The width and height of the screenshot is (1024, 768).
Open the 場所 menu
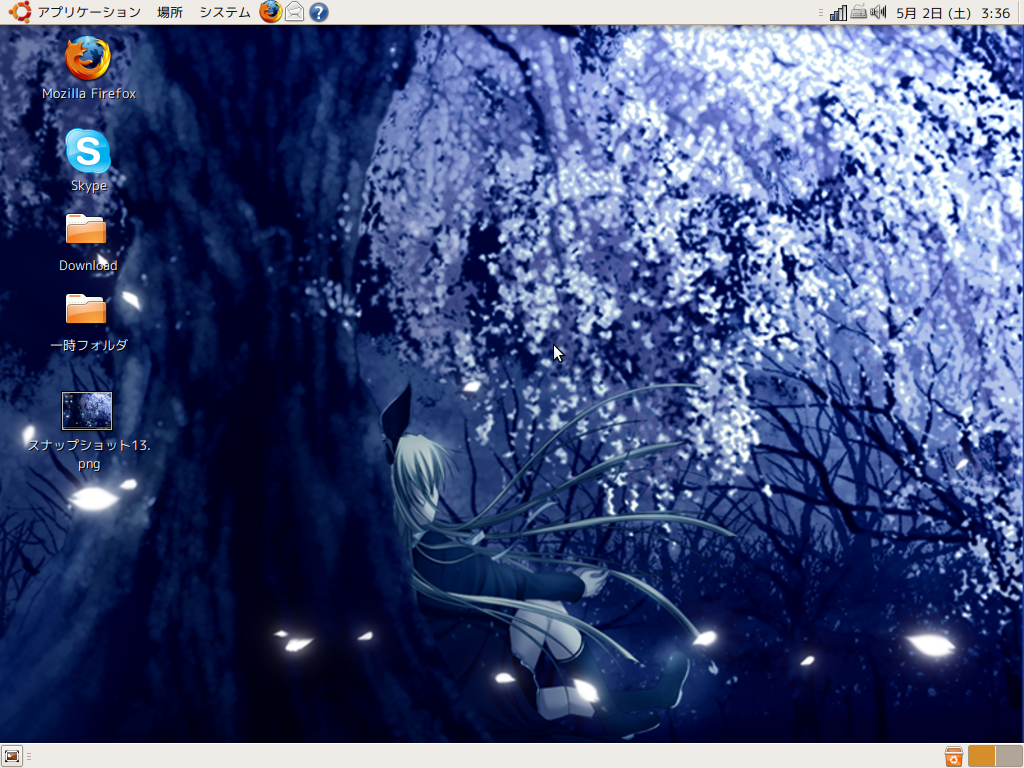tap(170, 12)
